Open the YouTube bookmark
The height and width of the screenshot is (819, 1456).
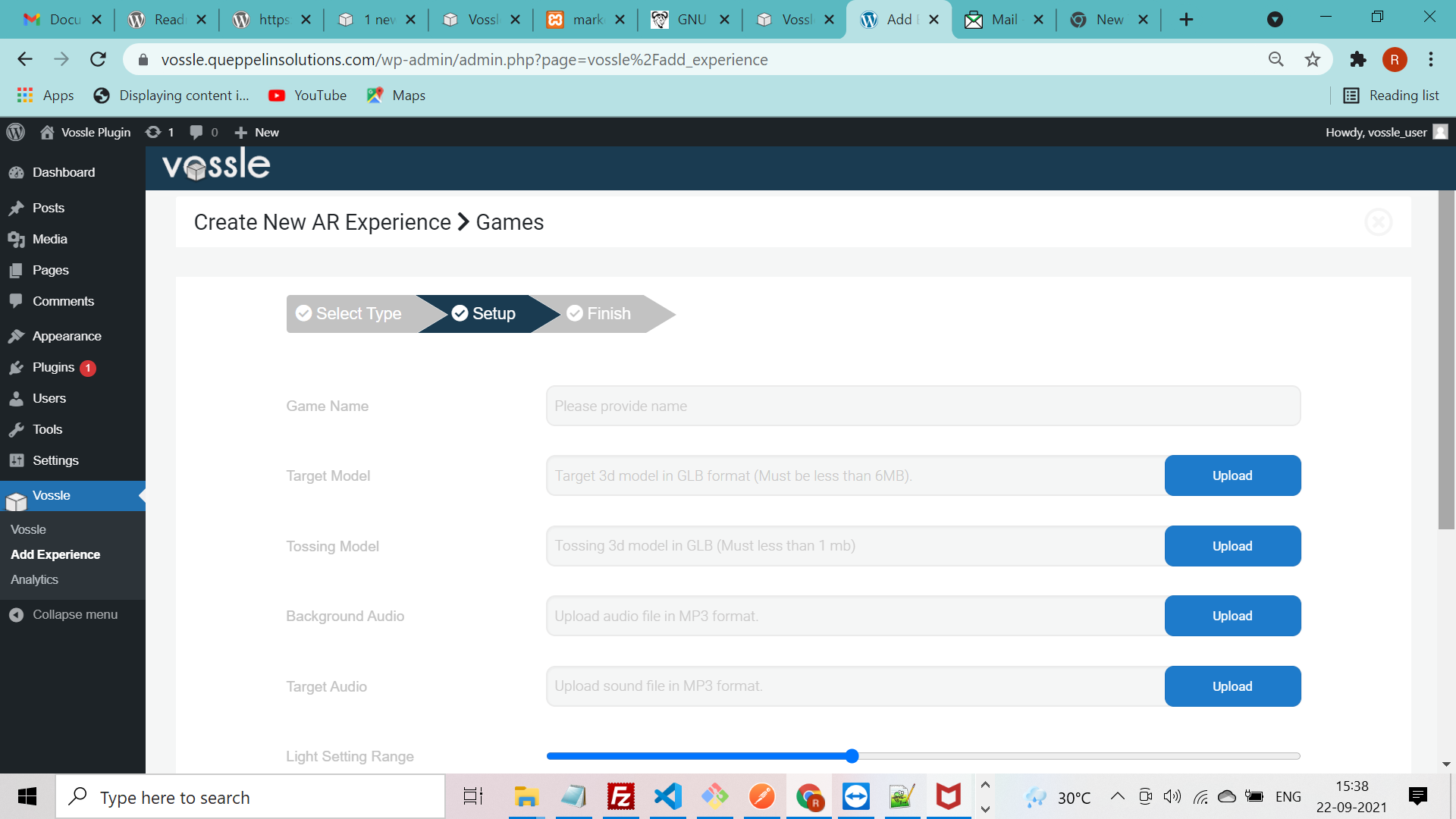(x=307, y=96)
